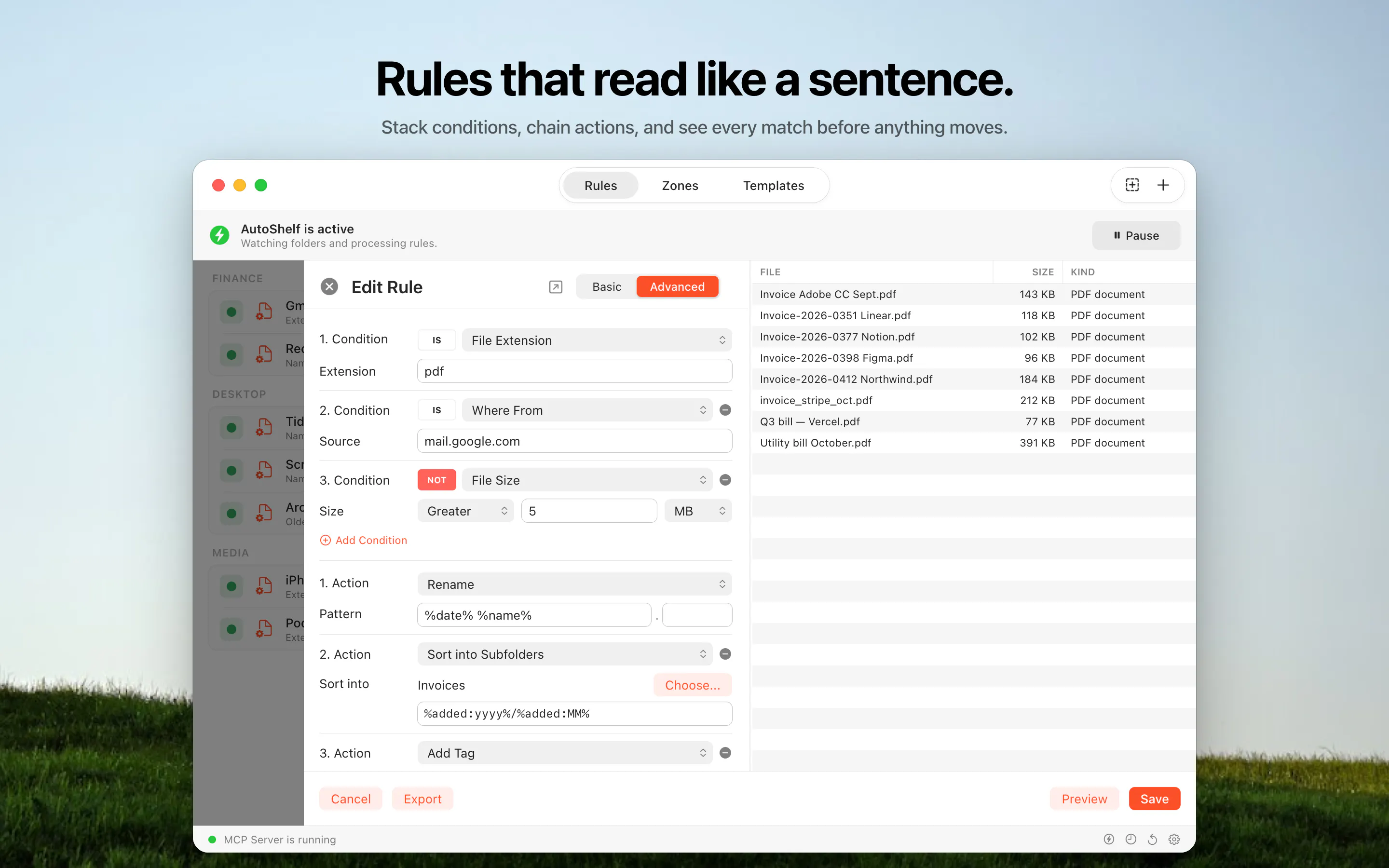Click the lightning bolt icon in the status bar

coord(1109,839)
